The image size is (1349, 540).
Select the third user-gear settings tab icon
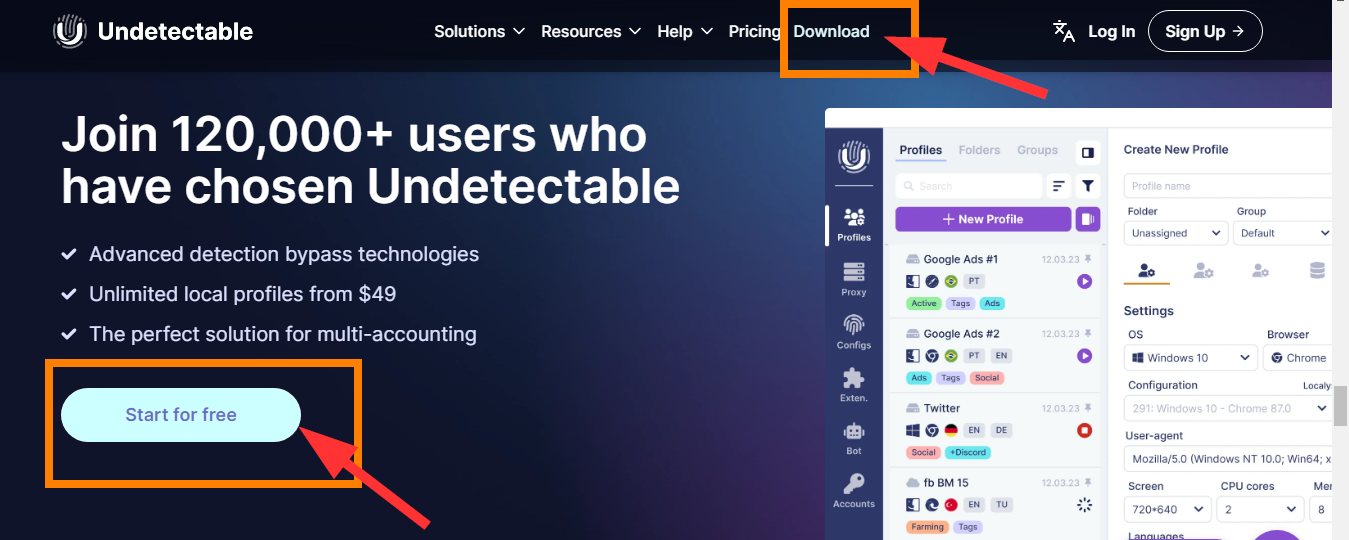tap(1261, 271)
